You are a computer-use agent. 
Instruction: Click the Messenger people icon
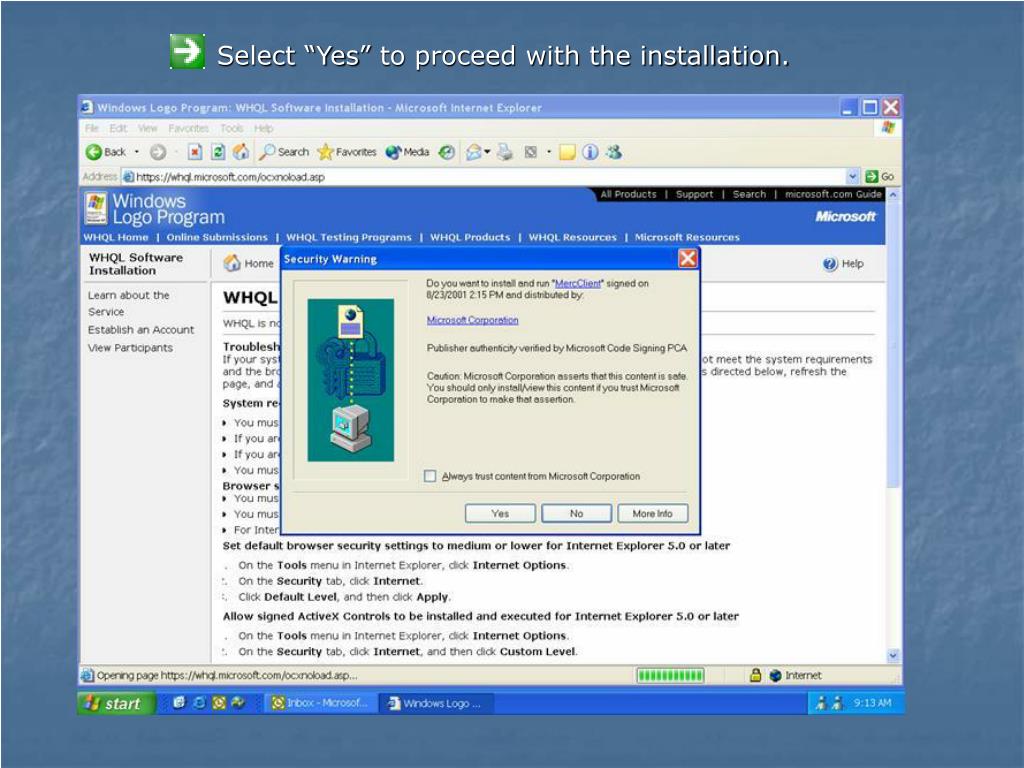pyautogui.click(x=613, y=152)
